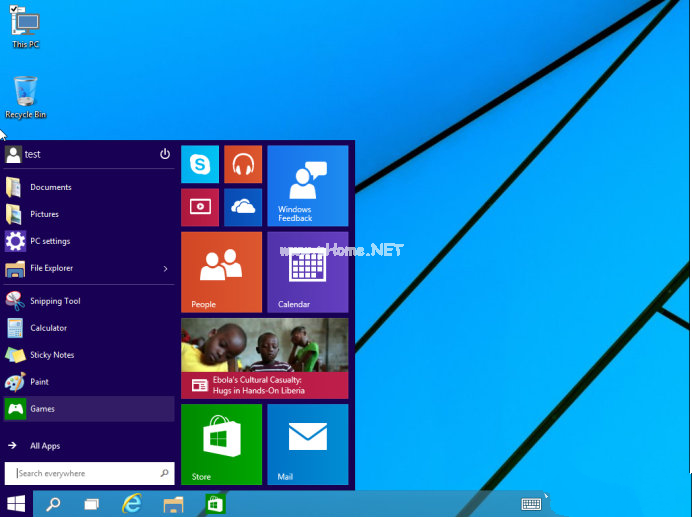Viewport: 693px width, 517px height.
Task: Launch the Windows Feedback tile
Action: (307, 186)
